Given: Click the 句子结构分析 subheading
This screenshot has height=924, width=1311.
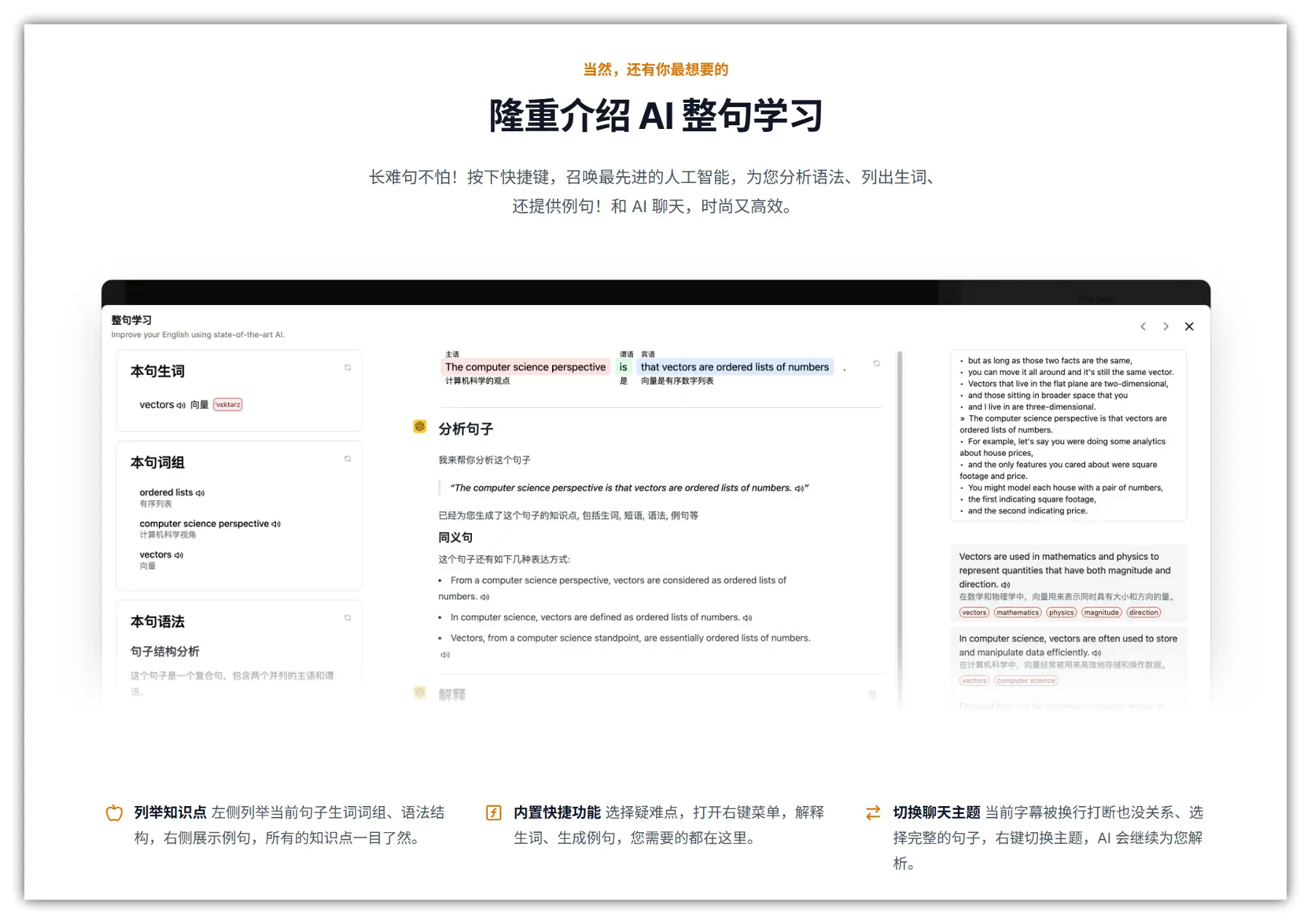Looking at the screenshot, I should [165, 652].
